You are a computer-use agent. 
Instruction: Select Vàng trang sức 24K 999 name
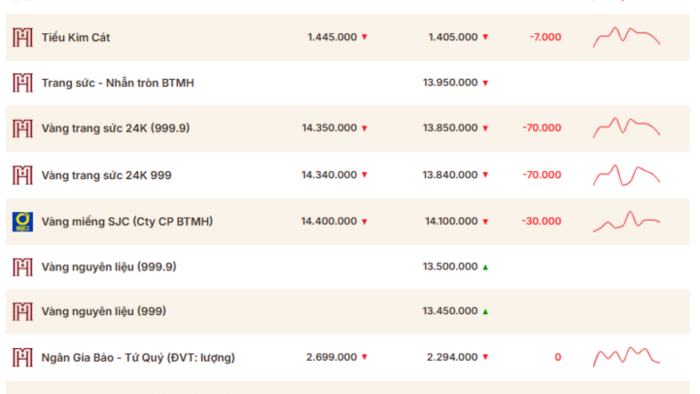pyautogui.click(x=107, y=175)
